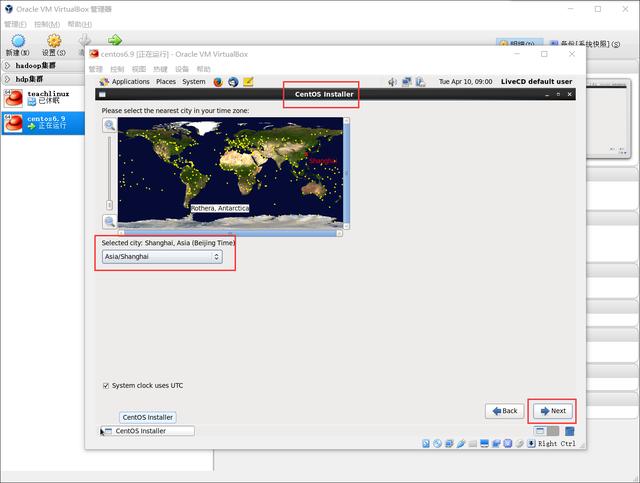640x483 pixels.
Task: Open Places menu in GNOME panel
Action: [x=166, y=82]
